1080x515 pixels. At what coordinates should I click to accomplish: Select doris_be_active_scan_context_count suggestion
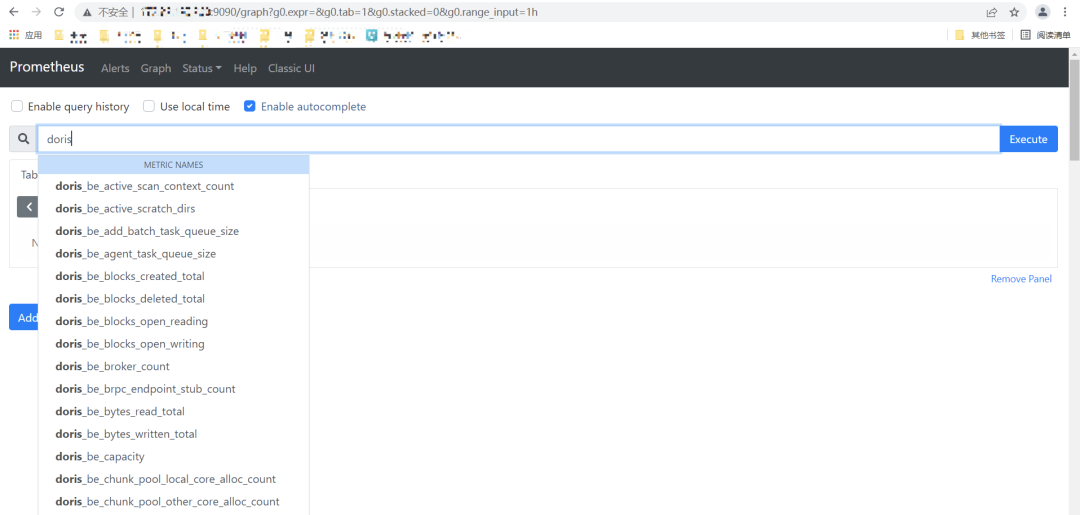[x=174, y=186]
